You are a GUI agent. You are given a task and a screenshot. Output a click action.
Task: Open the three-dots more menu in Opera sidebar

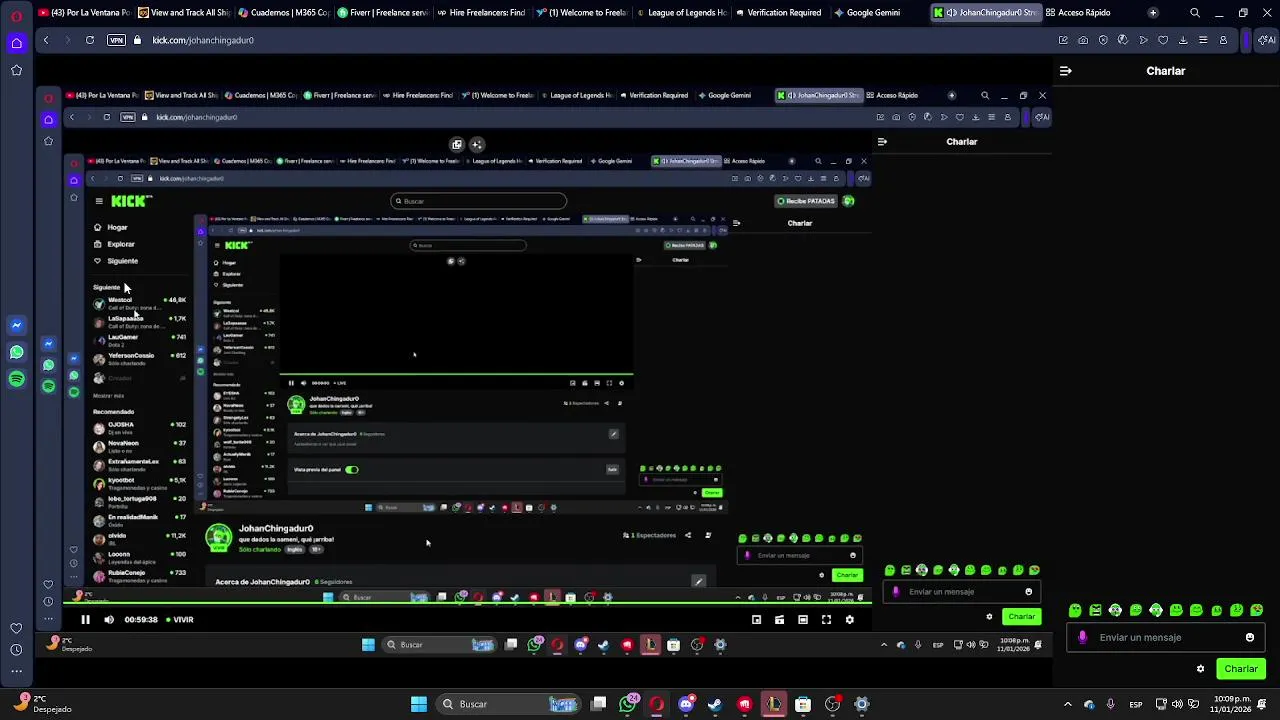(x=16, y=672)
